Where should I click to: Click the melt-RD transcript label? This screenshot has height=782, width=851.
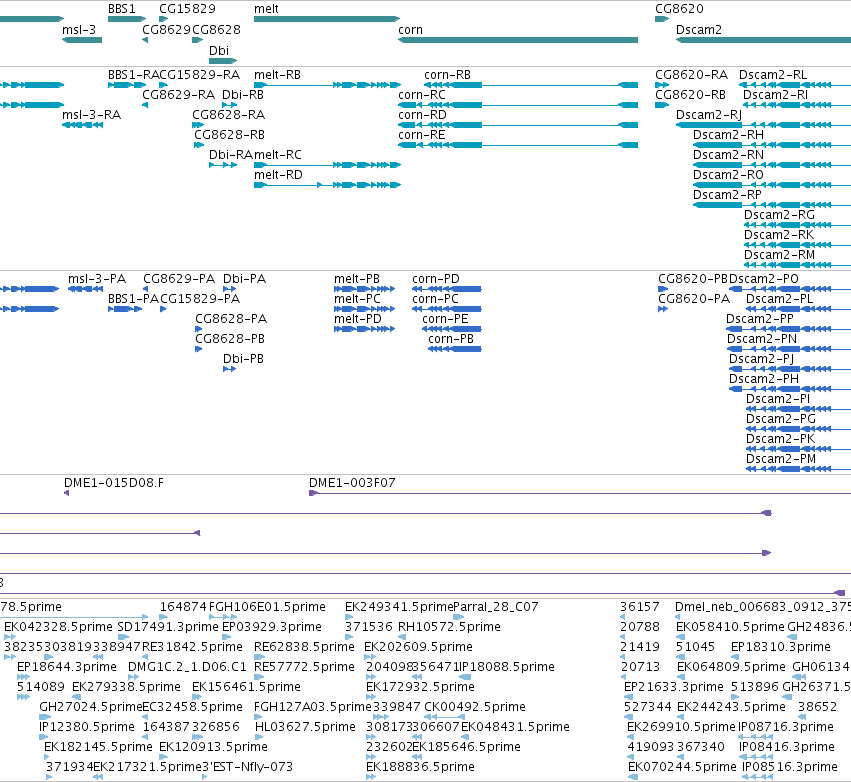click(278, 175)
